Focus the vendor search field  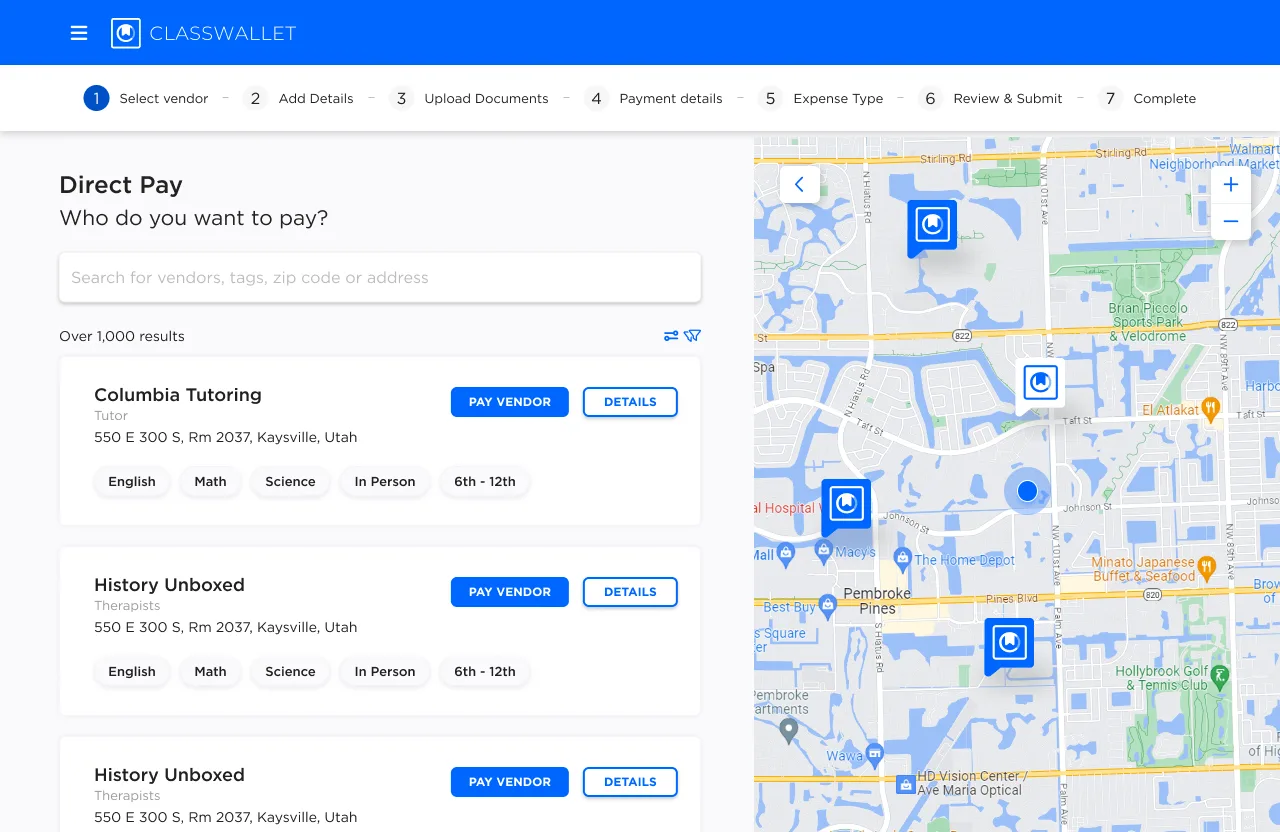point(380,277)
